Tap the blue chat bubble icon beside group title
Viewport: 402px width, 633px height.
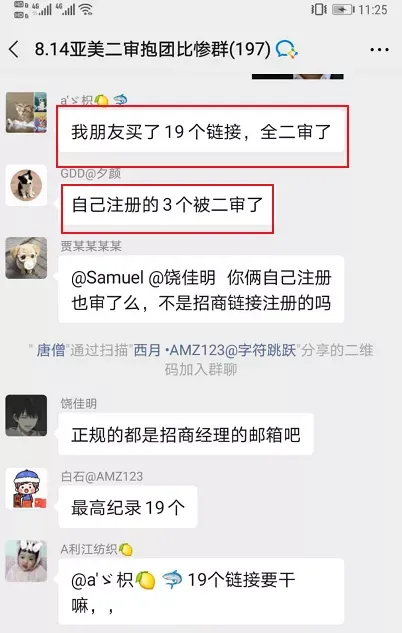click(x=287, y=50)
